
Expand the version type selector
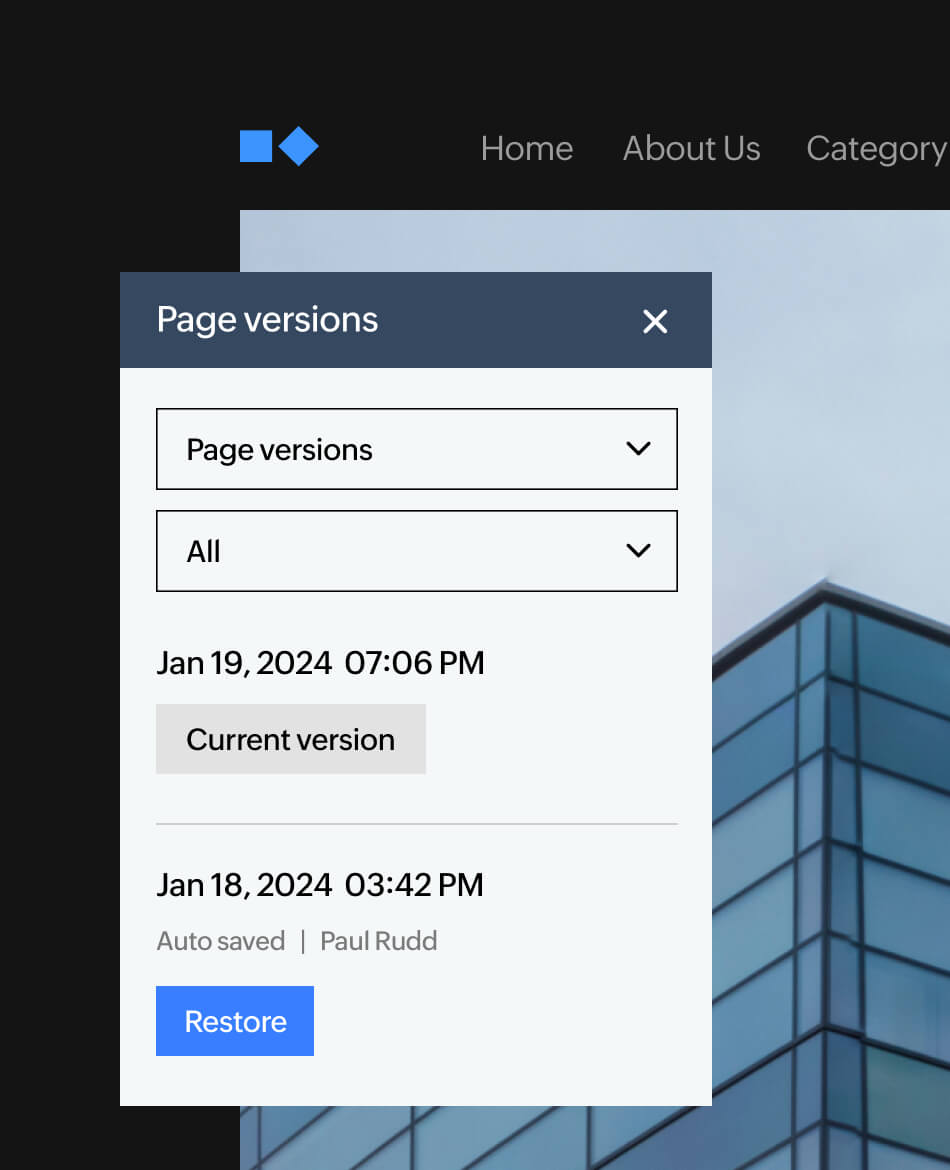417,449
